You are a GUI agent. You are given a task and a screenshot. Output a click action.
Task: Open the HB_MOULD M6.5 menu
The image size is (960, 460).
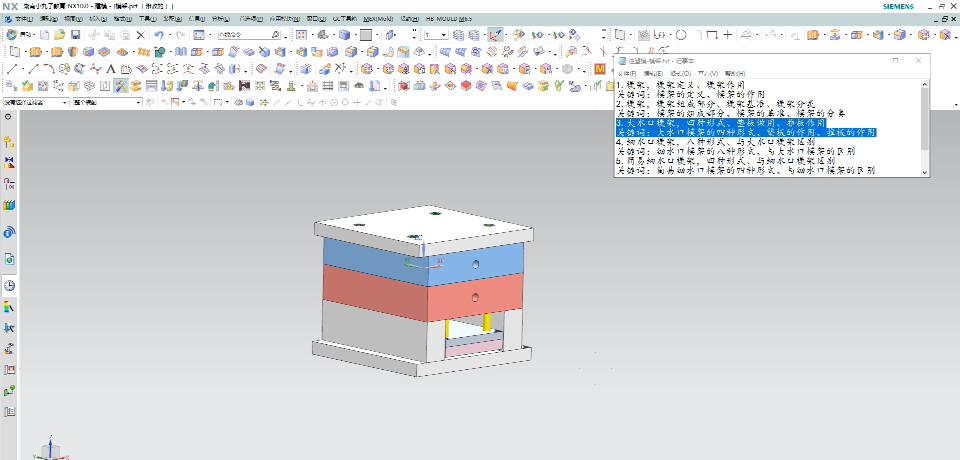pos(448,19)
